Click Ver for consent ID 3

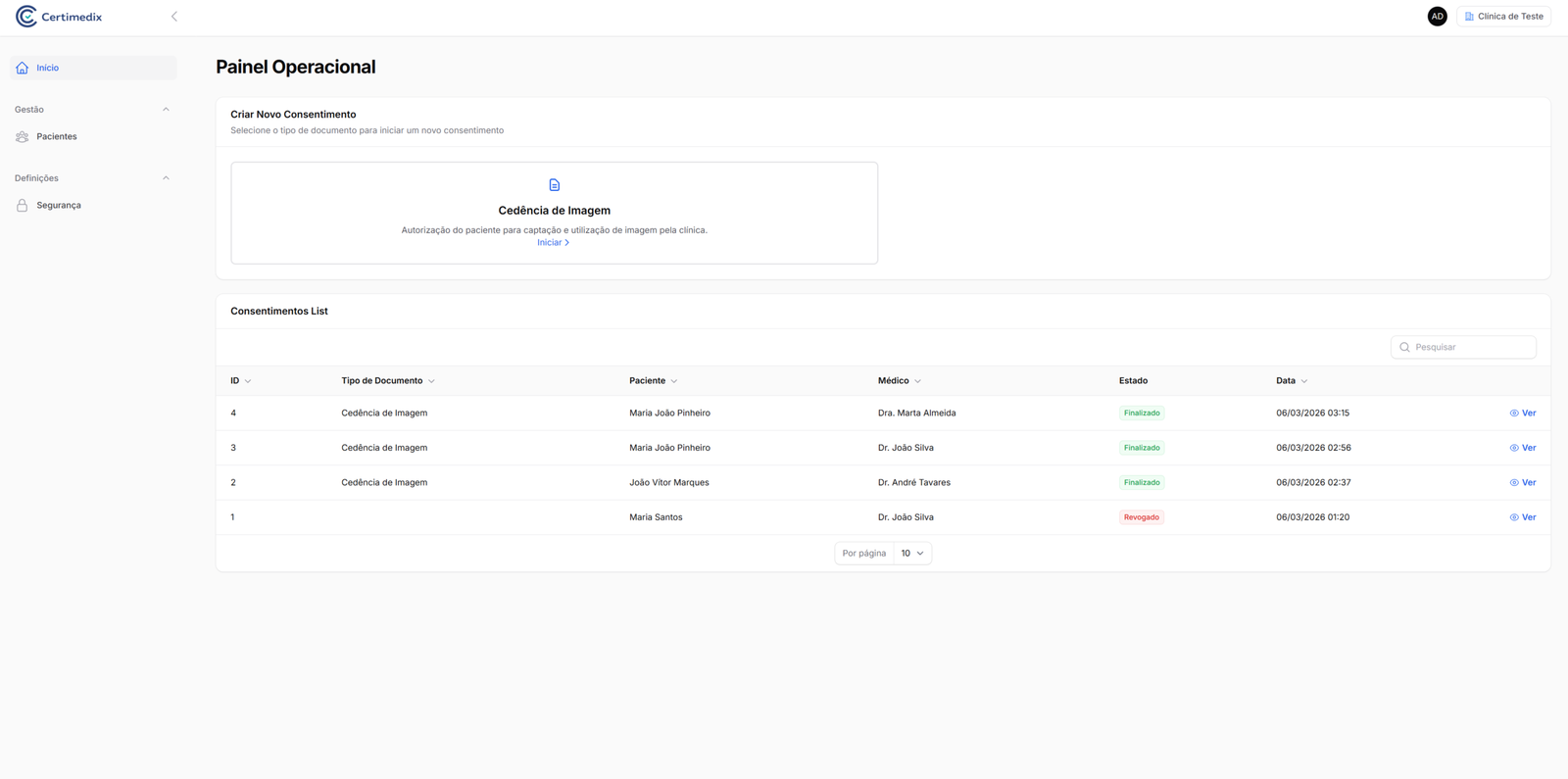[1528, 448]
